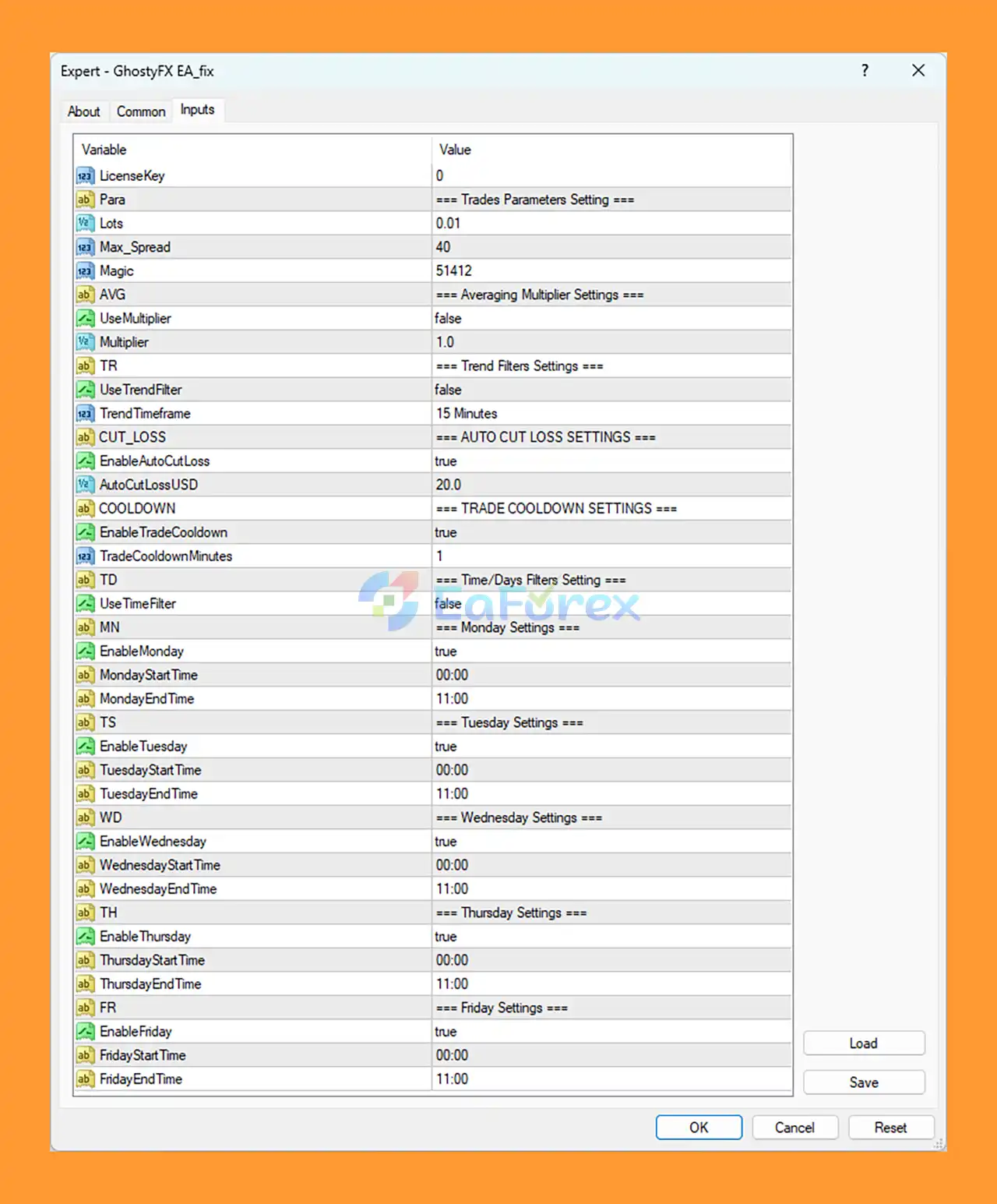Click the MondayStartTime string icon
This screenshot has height=1204, width=997.
(x=85, y=675)
